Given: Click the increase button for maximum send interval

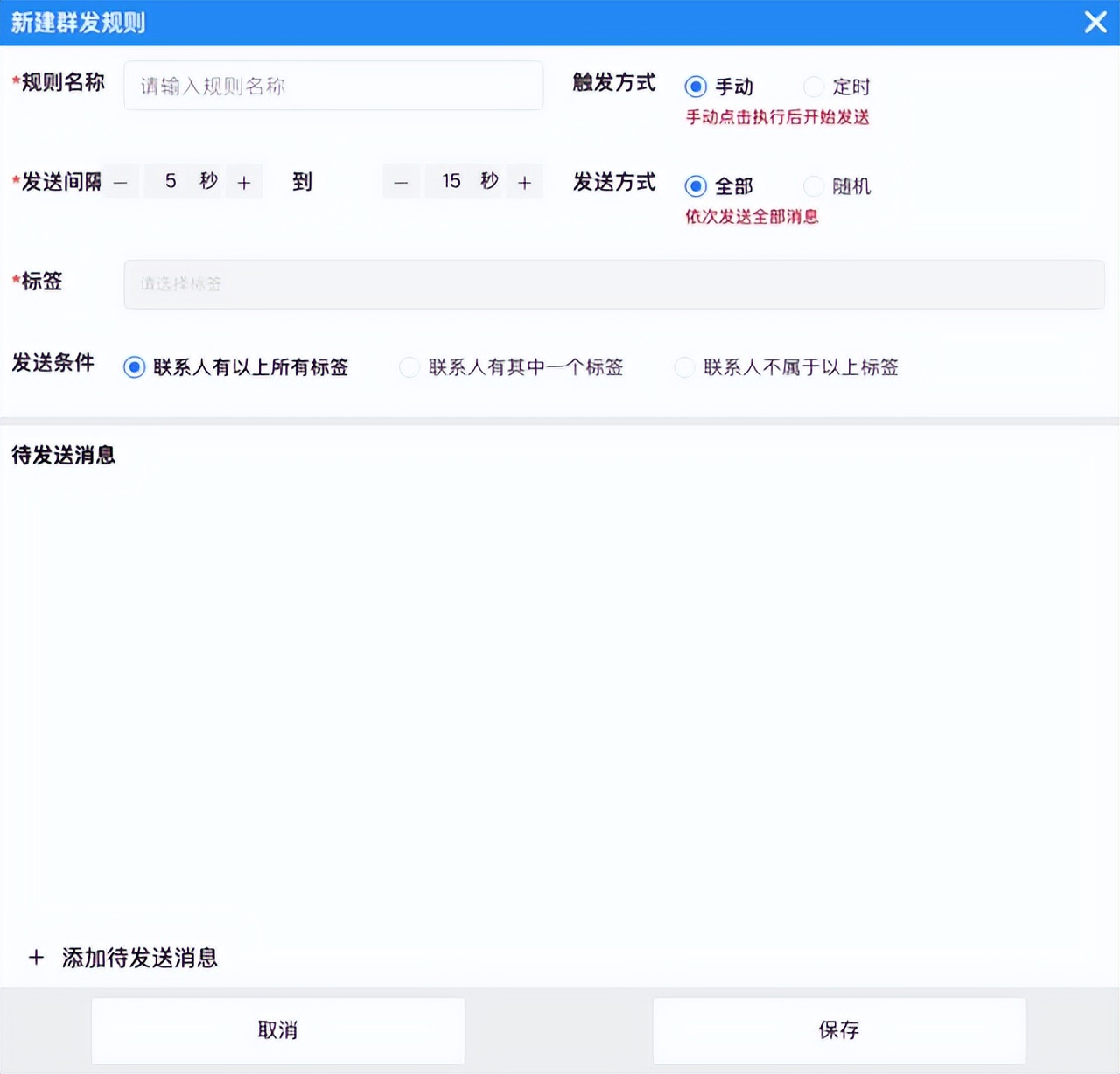Looking at the screenshot, I should tap(524, 181).
